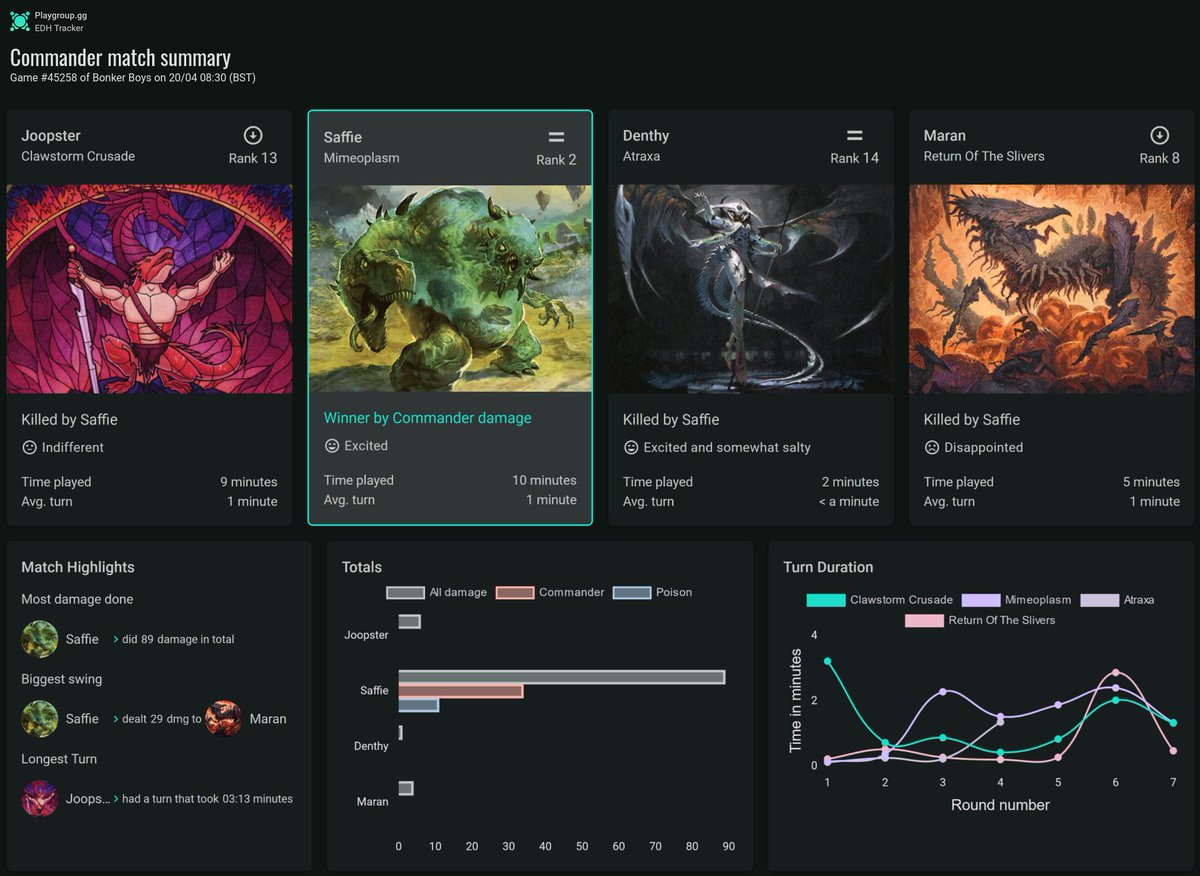This screenshot has width=1200, height=876.
Task: Click '5 minutes' time played for Maran
Action: 1151,482
